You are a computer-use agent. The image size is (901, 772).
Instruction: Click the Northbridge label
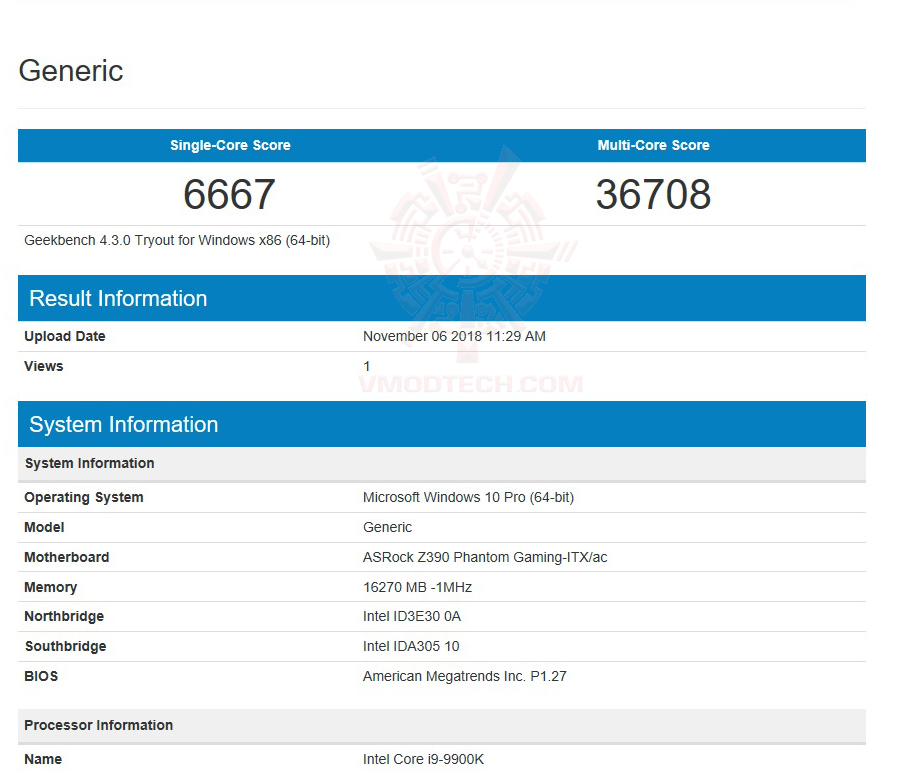(x=64, y=616)
